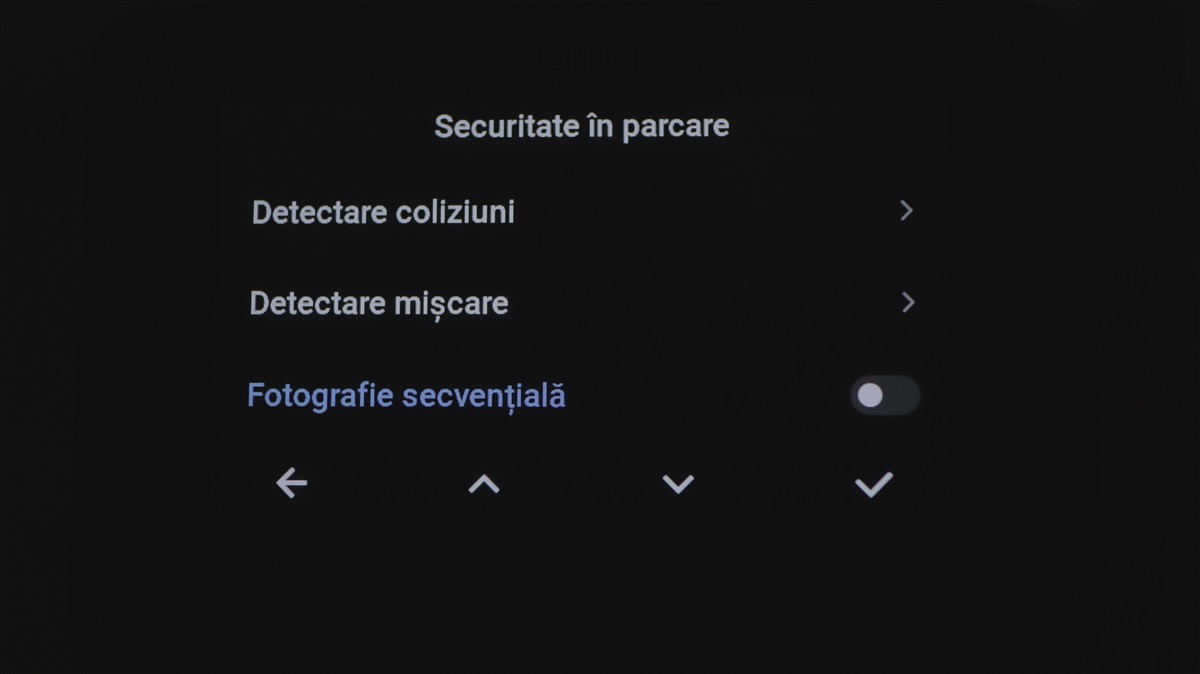Viewport: 1200px width, 674px height.
Task: Tap the OK tick icon
Action: pos(873,485)
